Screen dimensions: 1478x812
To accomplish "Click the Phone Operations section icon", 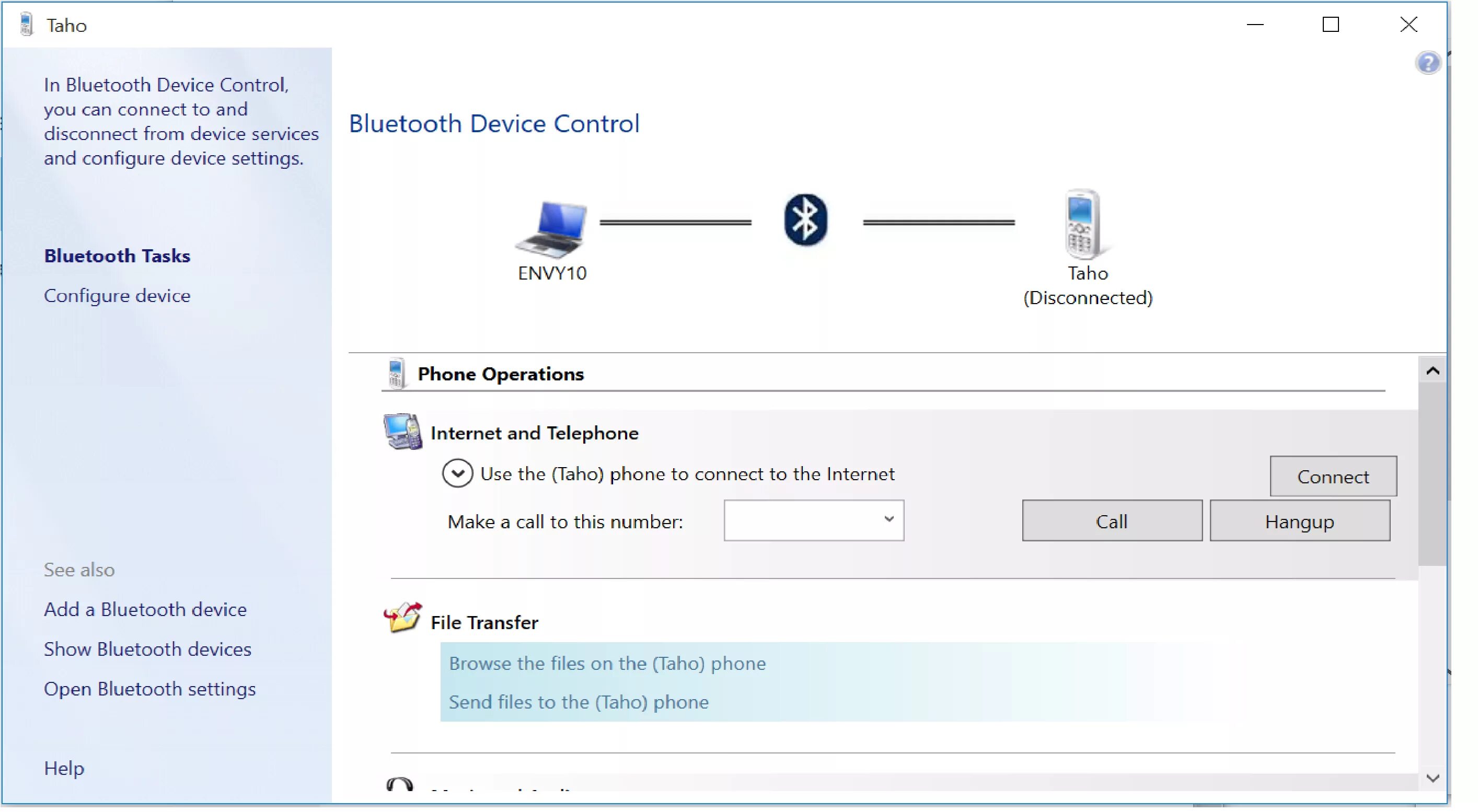I will pos(397,373).
